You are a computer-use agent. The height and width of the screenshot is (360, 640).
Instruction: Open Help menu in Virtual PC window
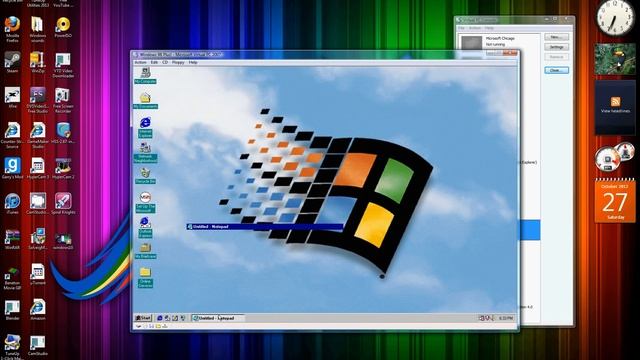(193, 62)
